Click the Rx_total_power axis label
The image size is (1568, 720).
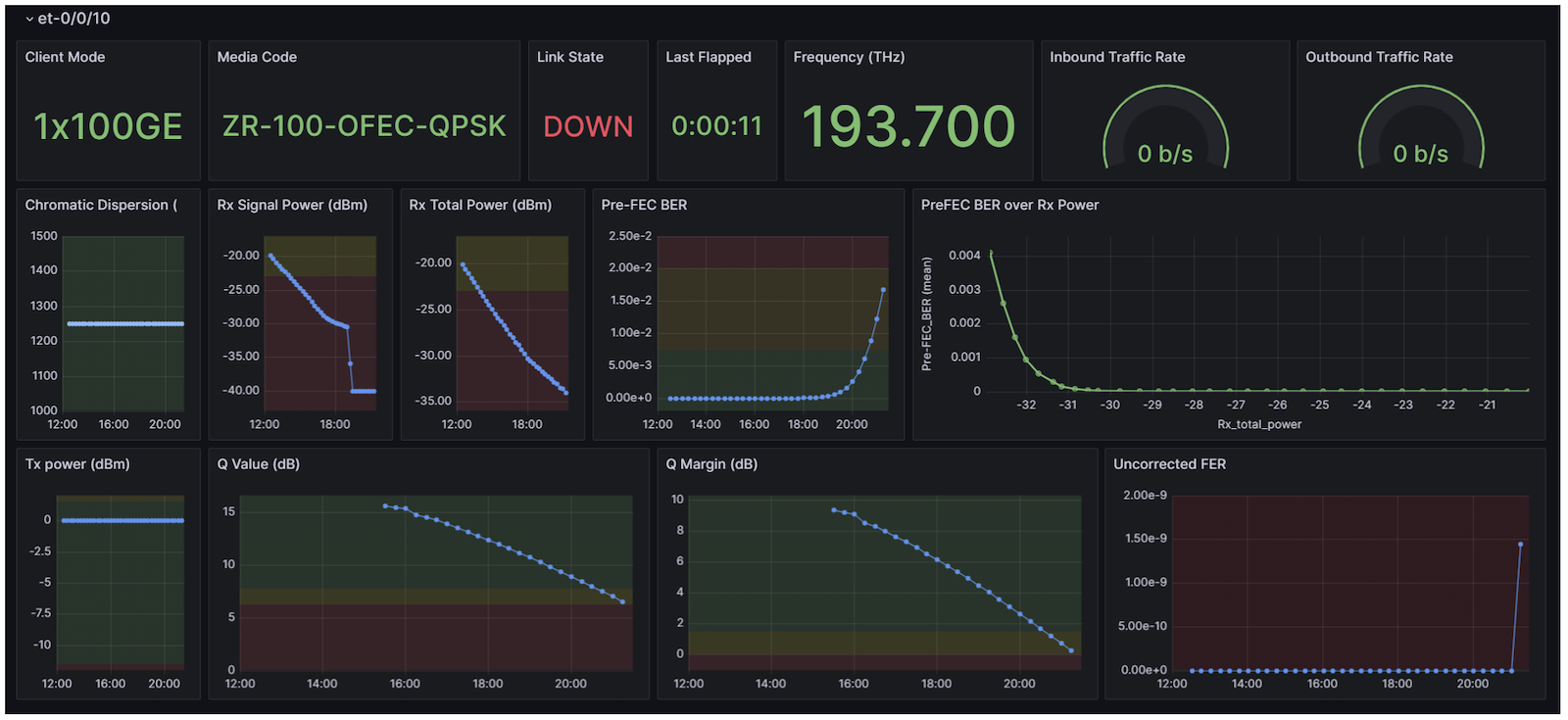click(x=1259, y=424)
